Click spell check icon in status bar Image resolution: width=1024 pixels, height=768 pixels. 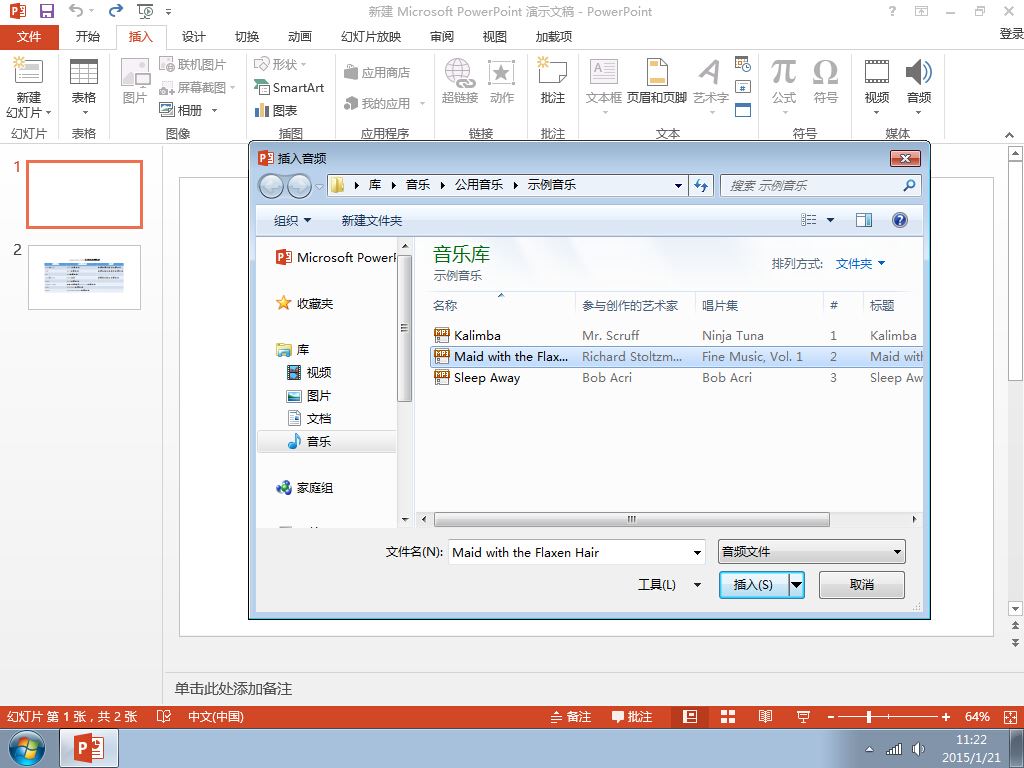(163, 716)
